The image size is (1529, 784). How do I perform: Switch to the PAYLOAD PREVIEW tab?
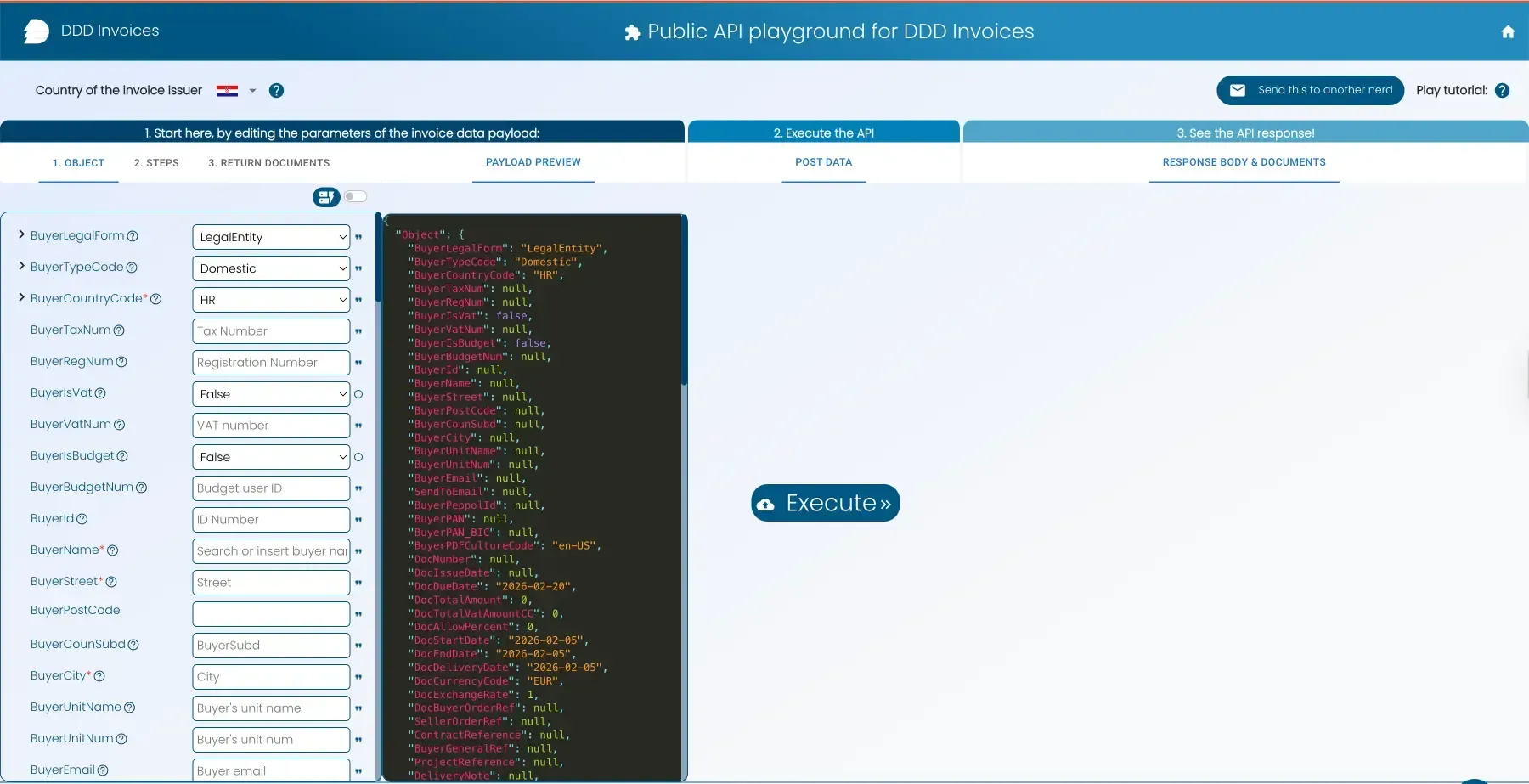coord(533,162)
